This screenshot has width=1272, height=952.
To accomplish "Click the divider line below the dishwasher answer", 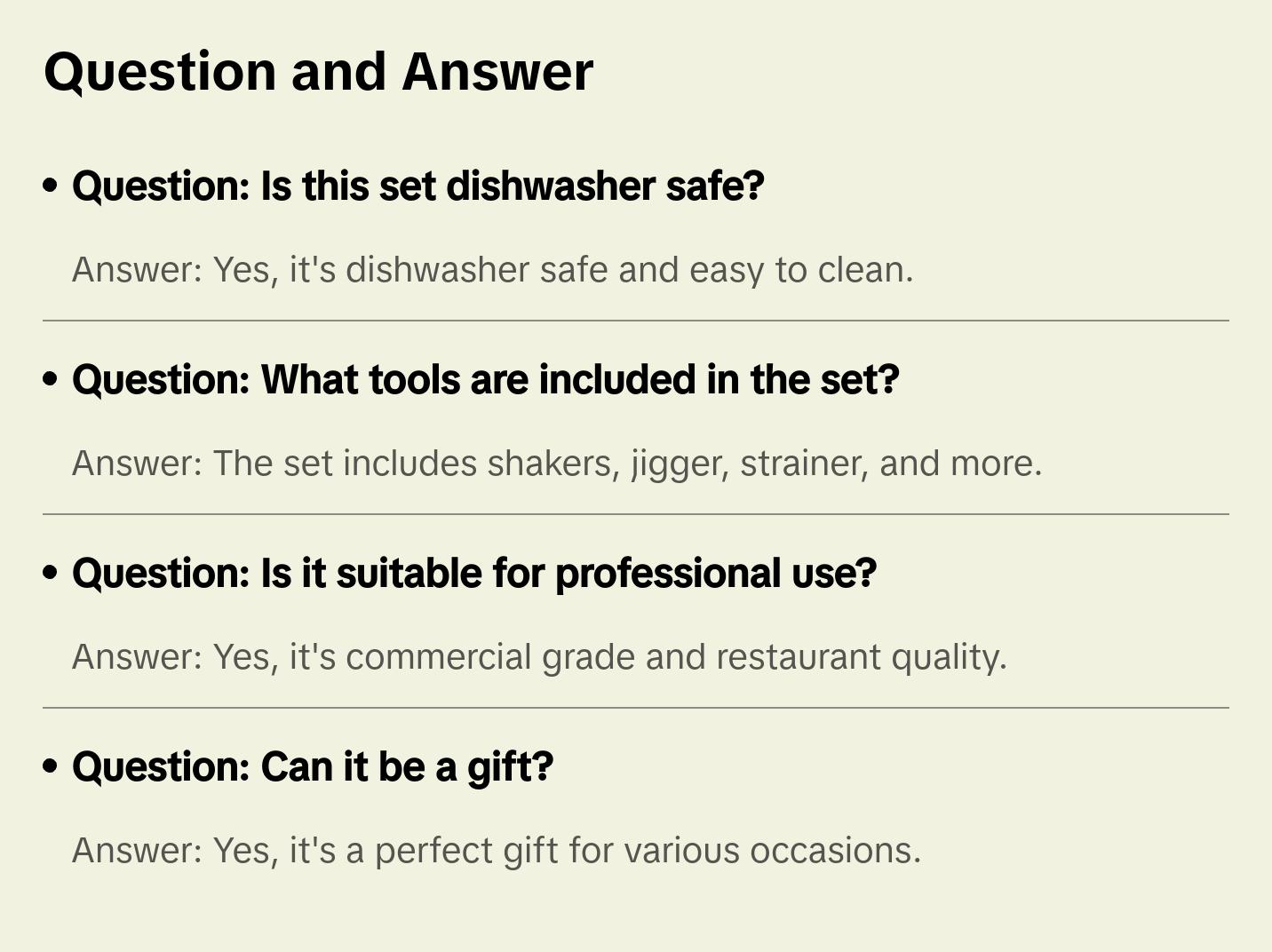I will tap(636, 321).
